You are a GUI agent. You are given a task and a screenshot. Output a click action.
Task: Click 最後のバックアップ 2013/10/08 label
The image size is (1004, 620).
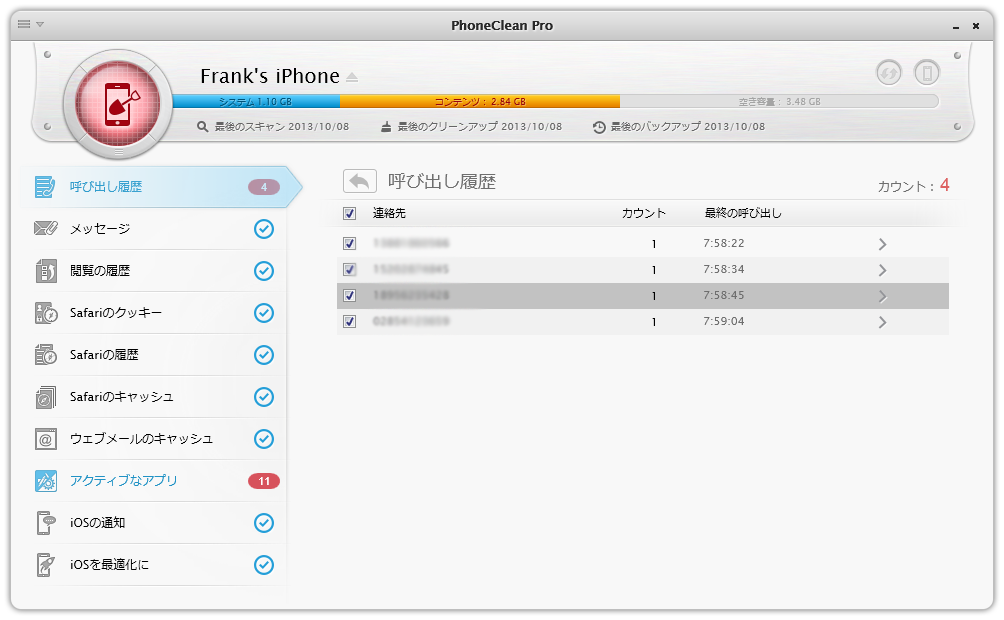687,127
